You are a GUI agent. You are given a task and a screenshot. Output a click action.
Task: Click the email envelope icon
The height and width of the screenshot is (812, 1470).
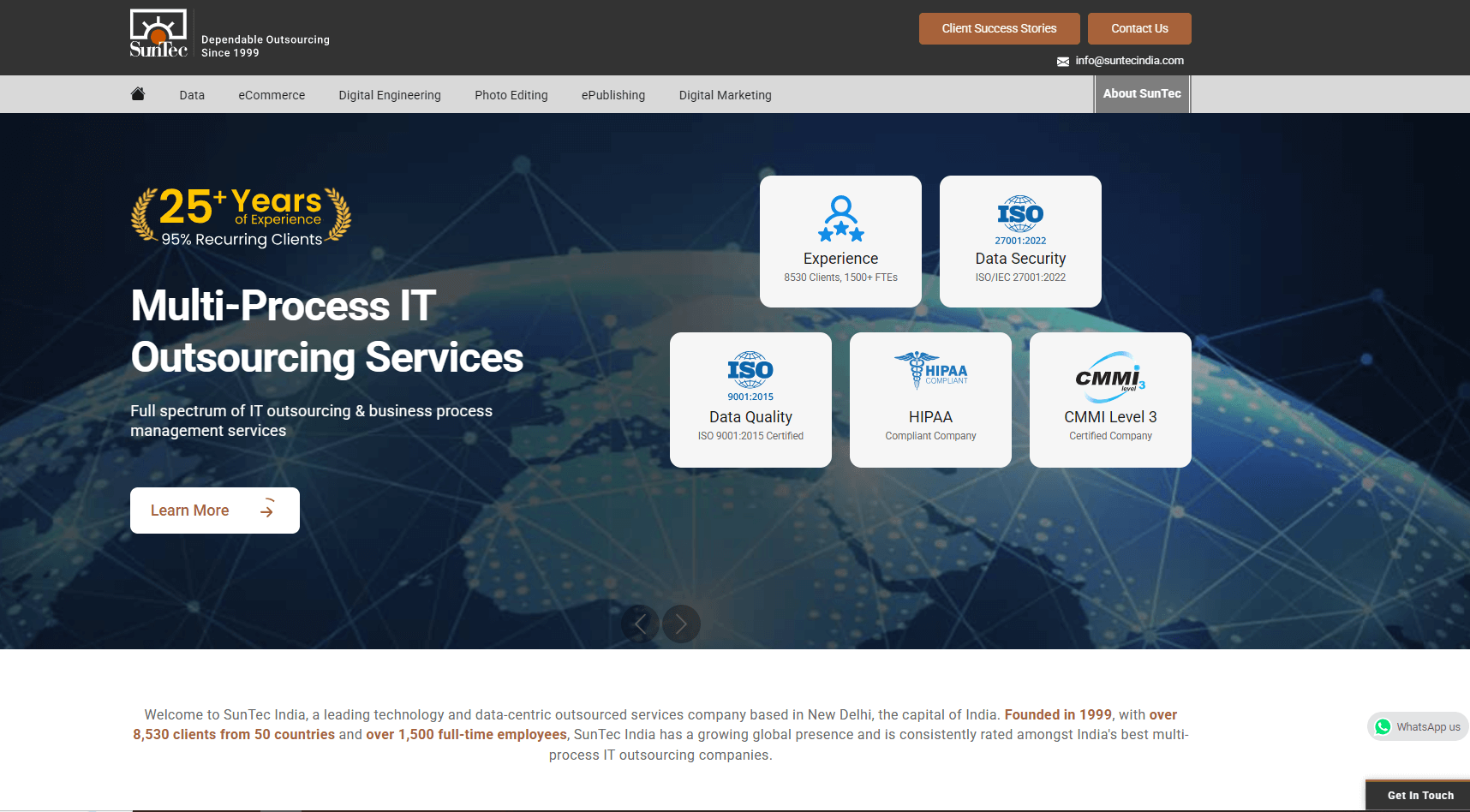pos(1063,62)
